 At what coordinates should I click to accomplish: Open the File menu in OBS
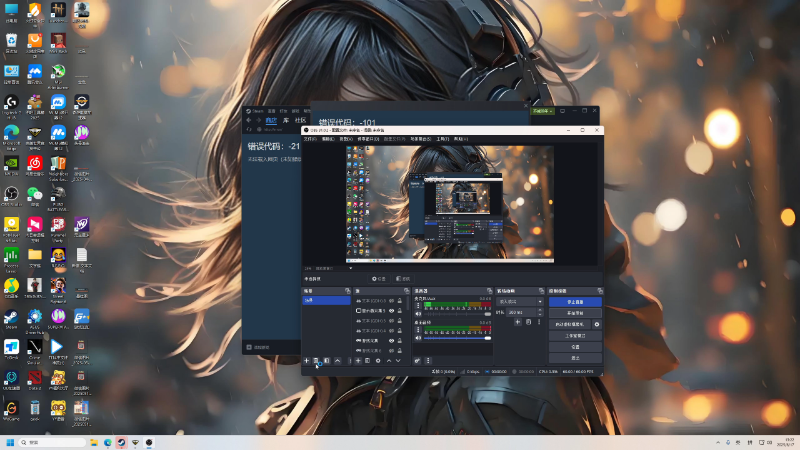[310, 139]
